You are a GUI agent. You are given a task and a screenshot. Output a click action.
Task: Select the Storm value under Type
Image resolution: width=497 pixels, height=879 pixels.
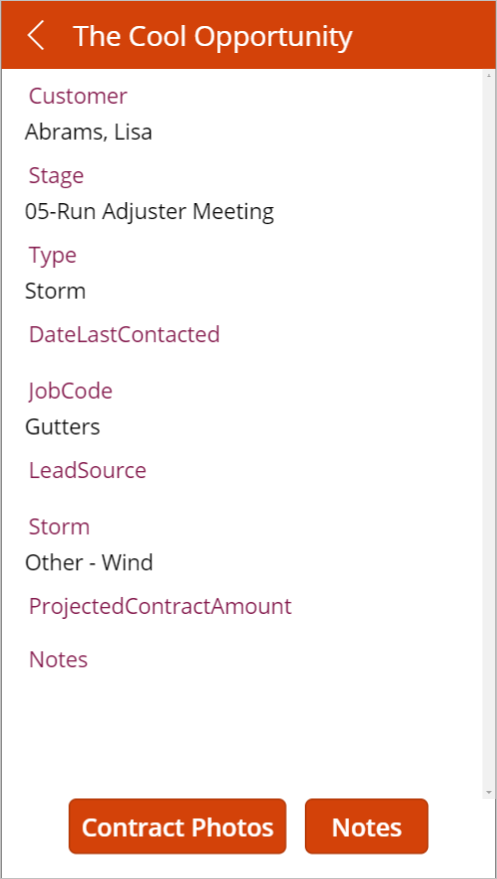55,291
